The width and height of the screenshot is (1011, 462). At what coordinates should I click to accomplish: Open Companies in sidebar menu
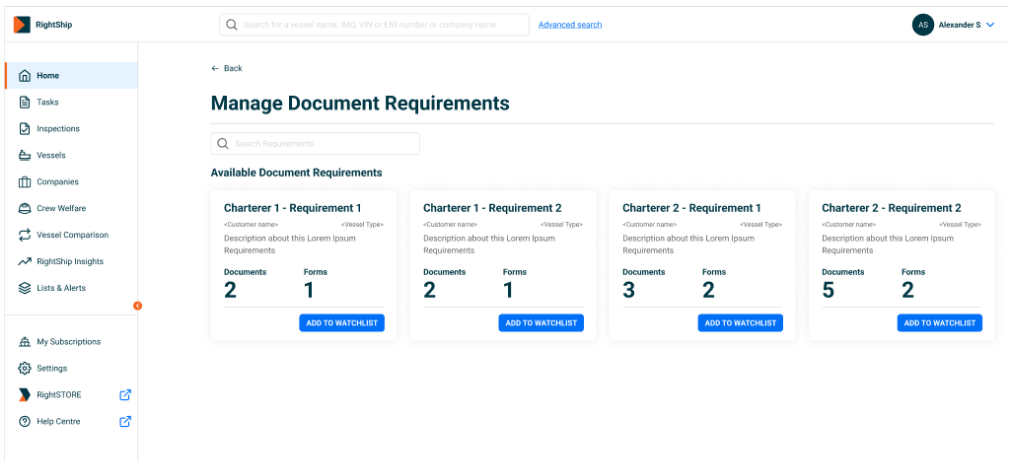71,182
